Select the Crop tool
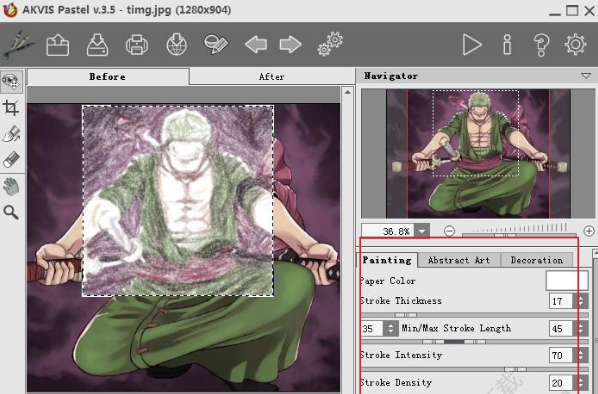The height and width of the screenshot is (394, 598). point(11,108)
